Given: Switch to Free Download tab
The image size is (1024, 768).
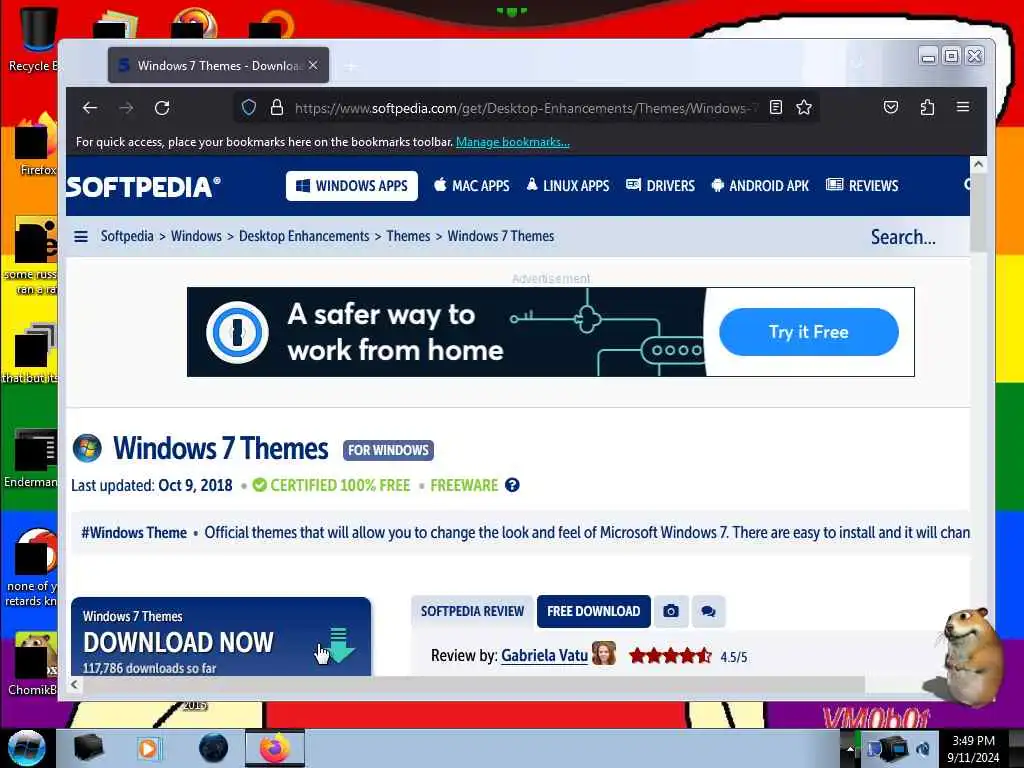Looking at the screenshot, I should (x=594, y=611).
